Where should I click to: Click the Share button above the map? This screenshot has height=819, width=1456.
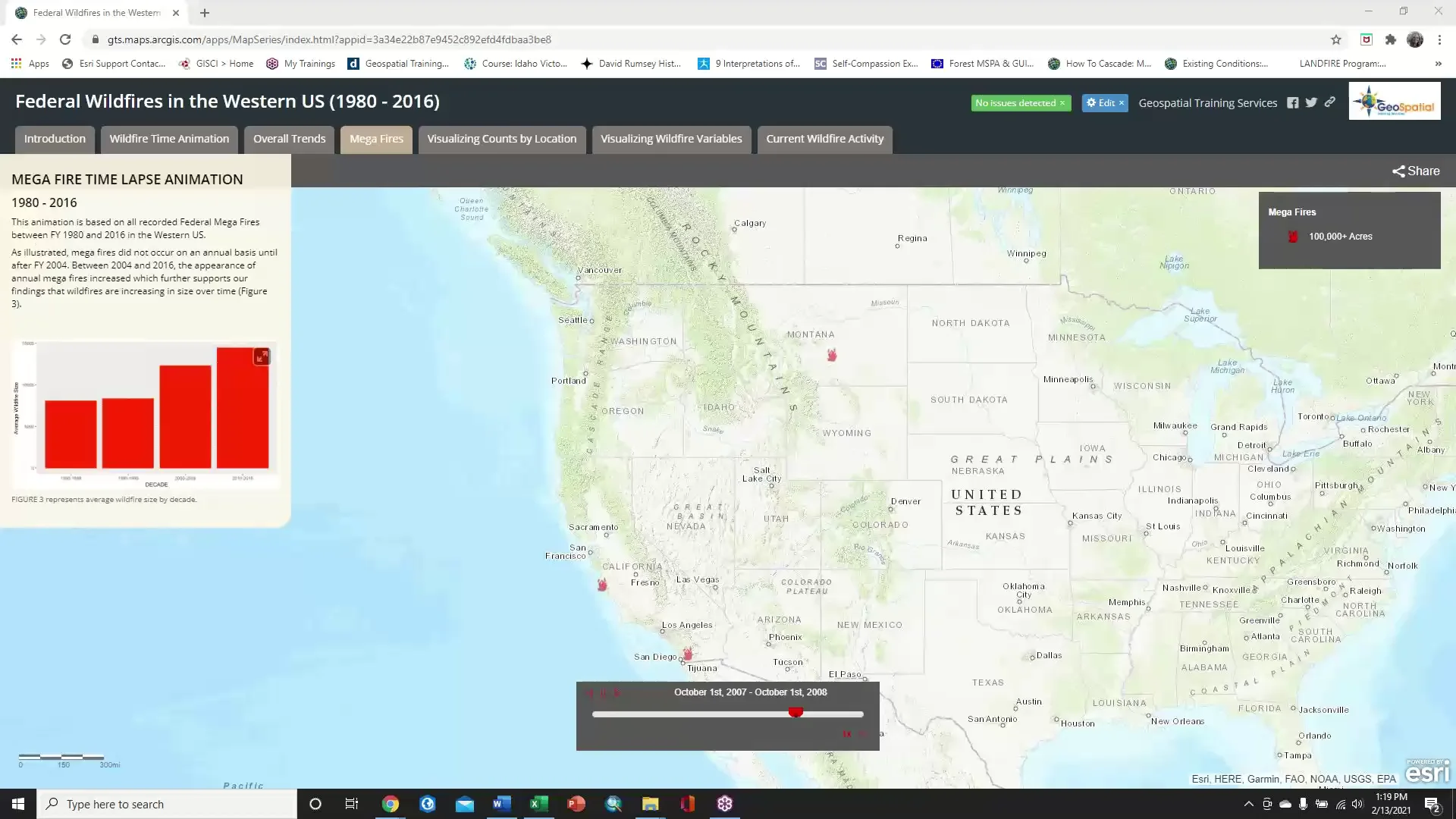pyautogui.click(x=1416, y=171)
